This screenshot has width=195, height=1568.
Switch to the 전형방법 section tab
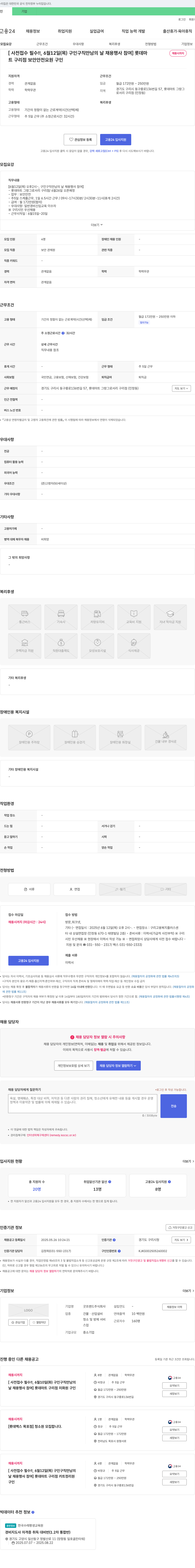[x=151, y=44]
